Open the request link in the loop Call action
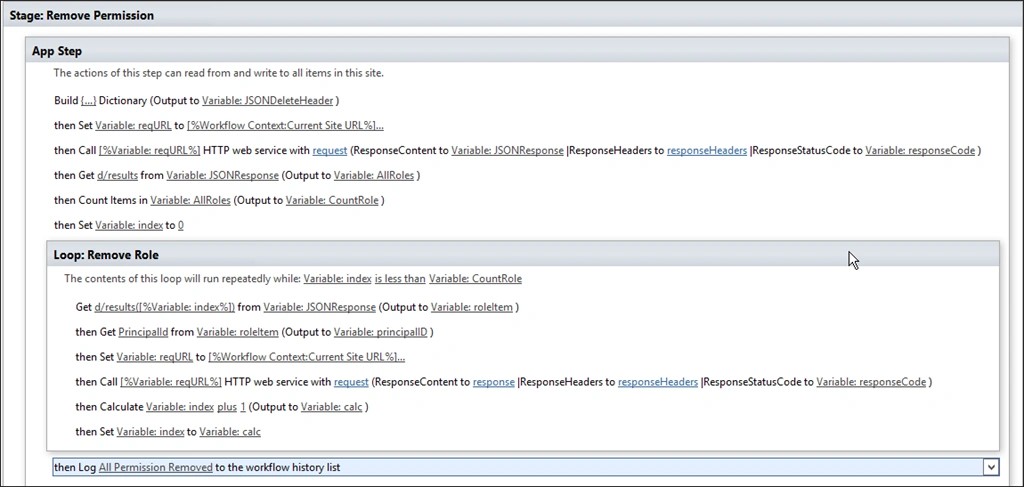 tap(351, 382)
